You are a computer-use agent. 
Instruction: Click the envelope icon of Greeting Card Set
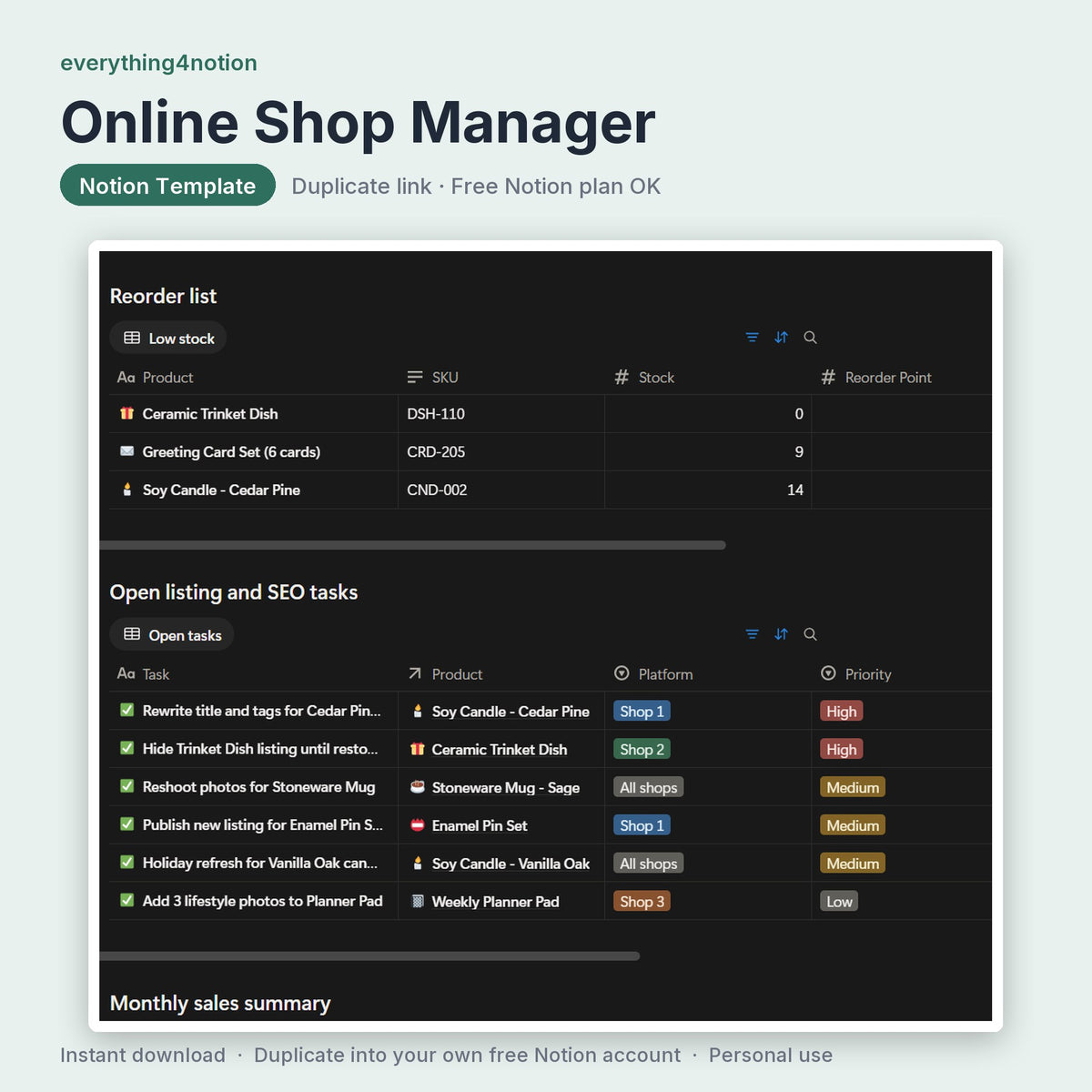[126, 451]
